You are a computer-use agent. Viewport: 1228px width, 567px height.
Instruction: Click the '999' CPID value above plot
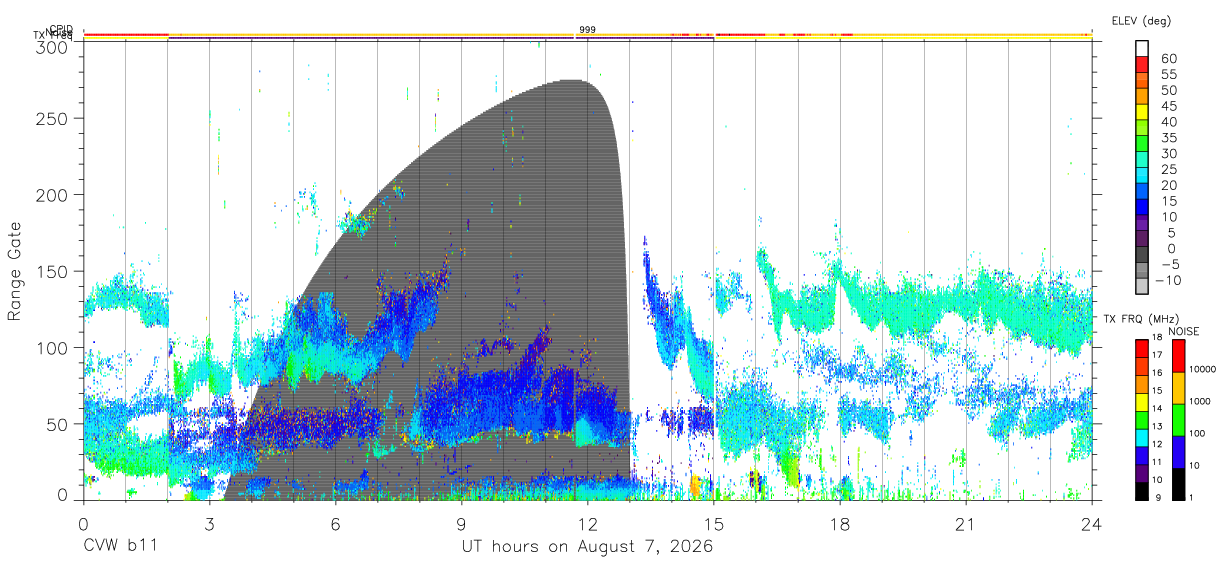click(x=588, y=30)
